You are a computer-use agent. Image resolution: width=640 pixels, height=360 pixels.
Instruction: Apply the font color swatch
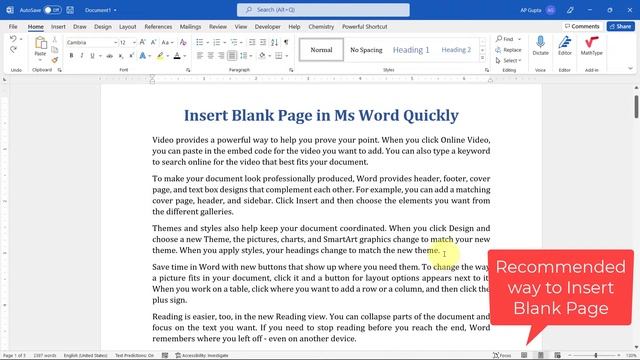point(177,56)
